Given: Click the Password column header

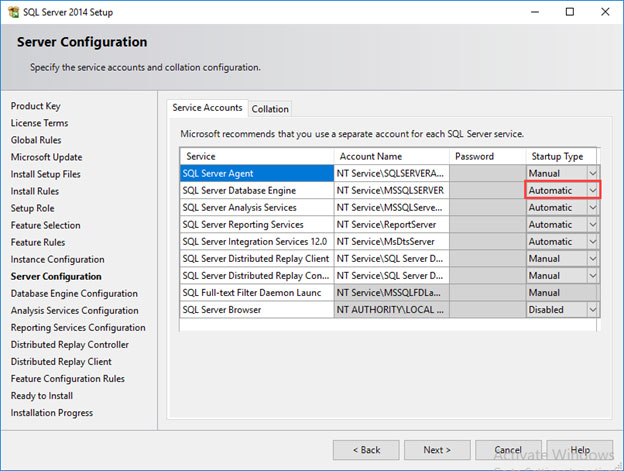Looking at the screenshot, I should [x=488, y=156].
